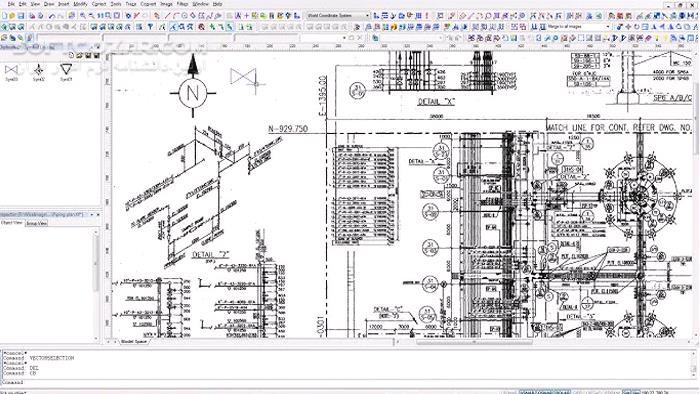Select the Sym03 valve symbol thumbnail

coord(11,72)
